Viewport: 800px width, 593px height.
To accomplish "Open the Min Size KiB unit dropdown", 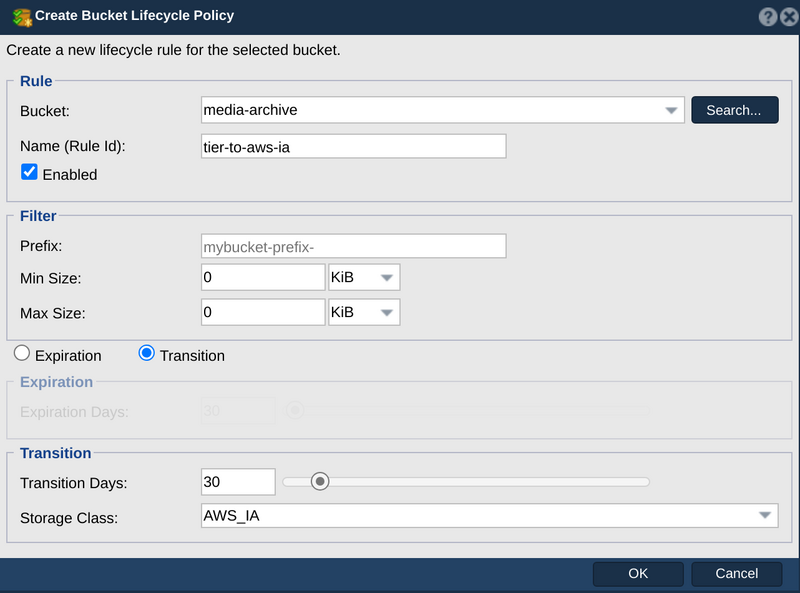I will [x=364, y=277].
